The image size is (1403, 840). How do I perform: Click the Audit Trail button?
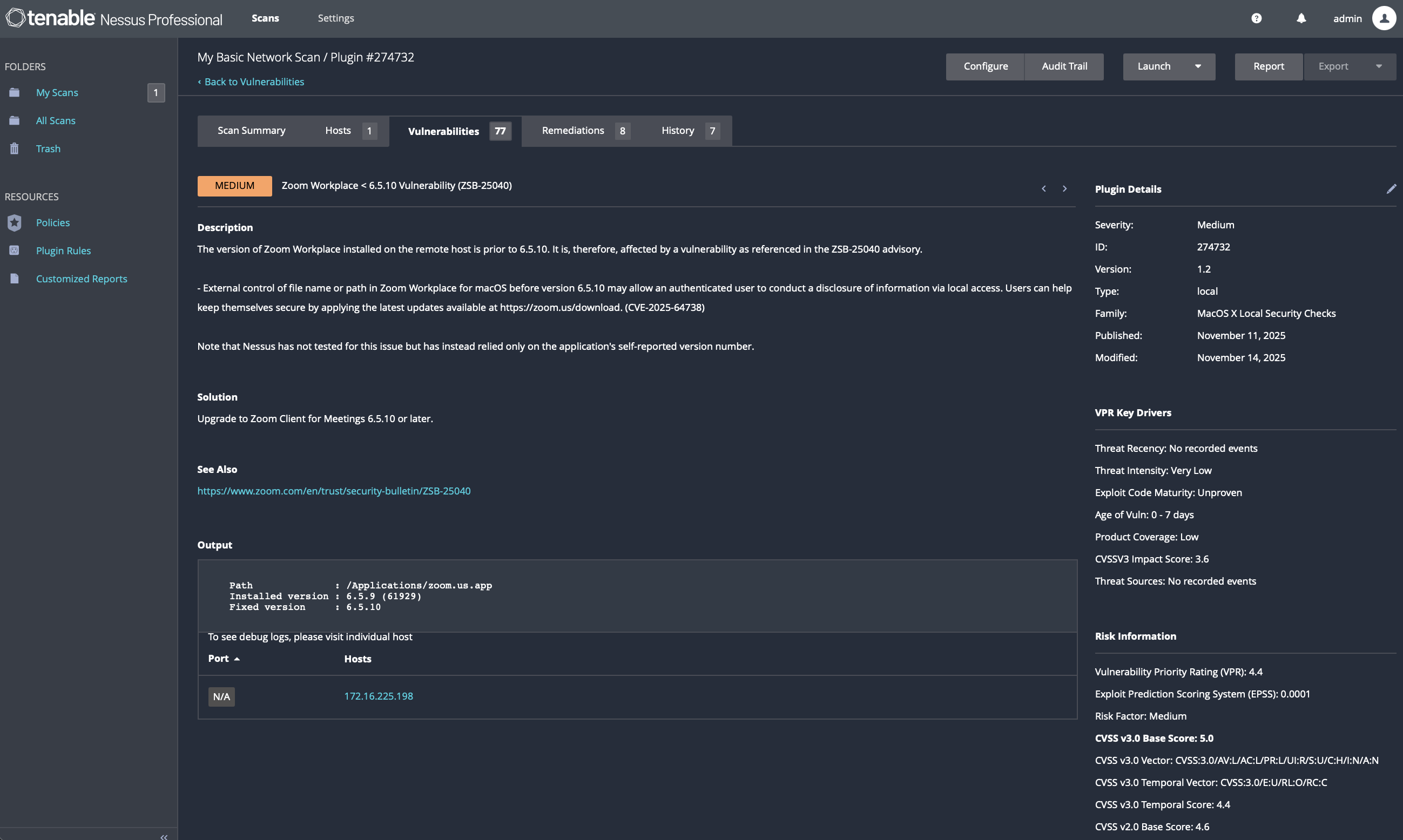coord(1064,66)
